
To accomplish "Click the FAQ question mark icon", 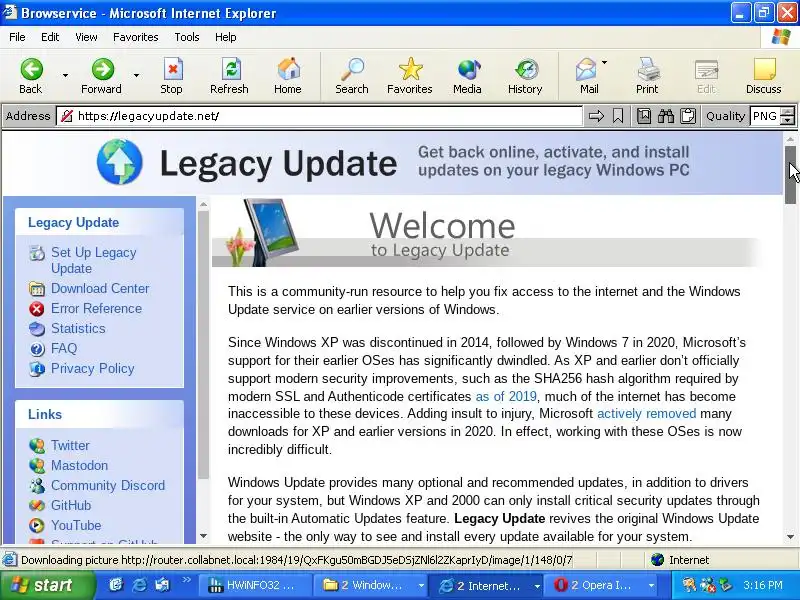I will 37,349.
